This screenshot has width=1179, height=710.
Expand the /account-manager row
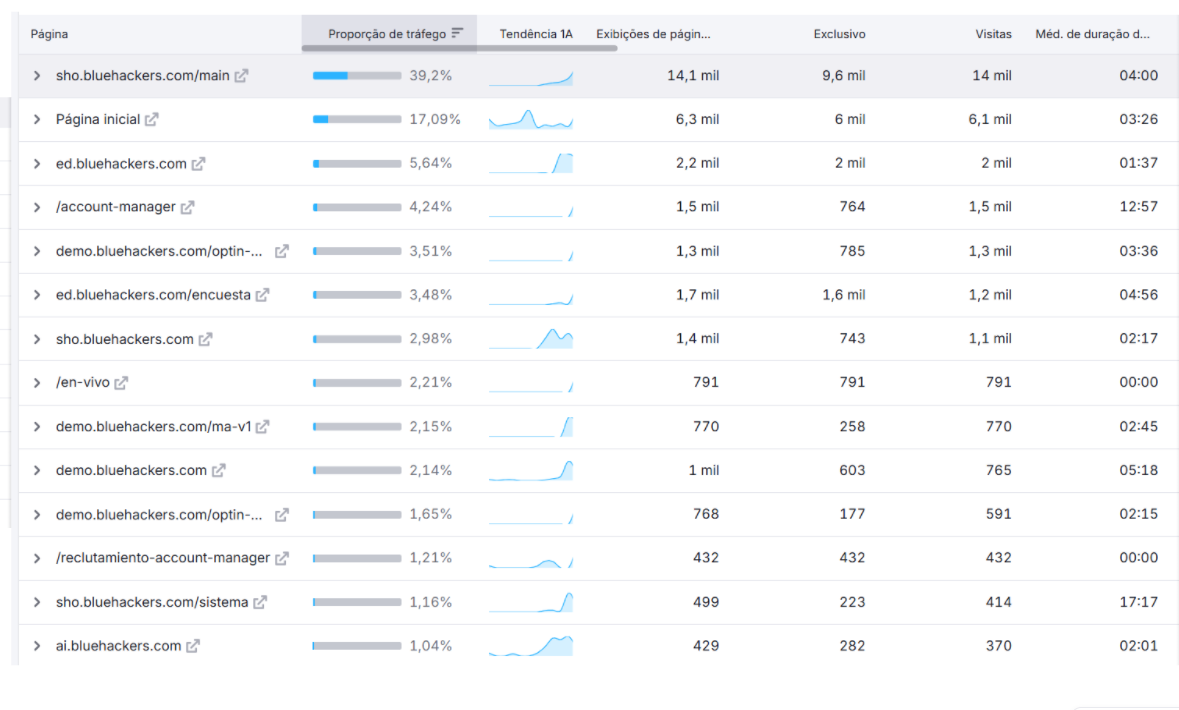pyautogui.click(x=37, y=208)
